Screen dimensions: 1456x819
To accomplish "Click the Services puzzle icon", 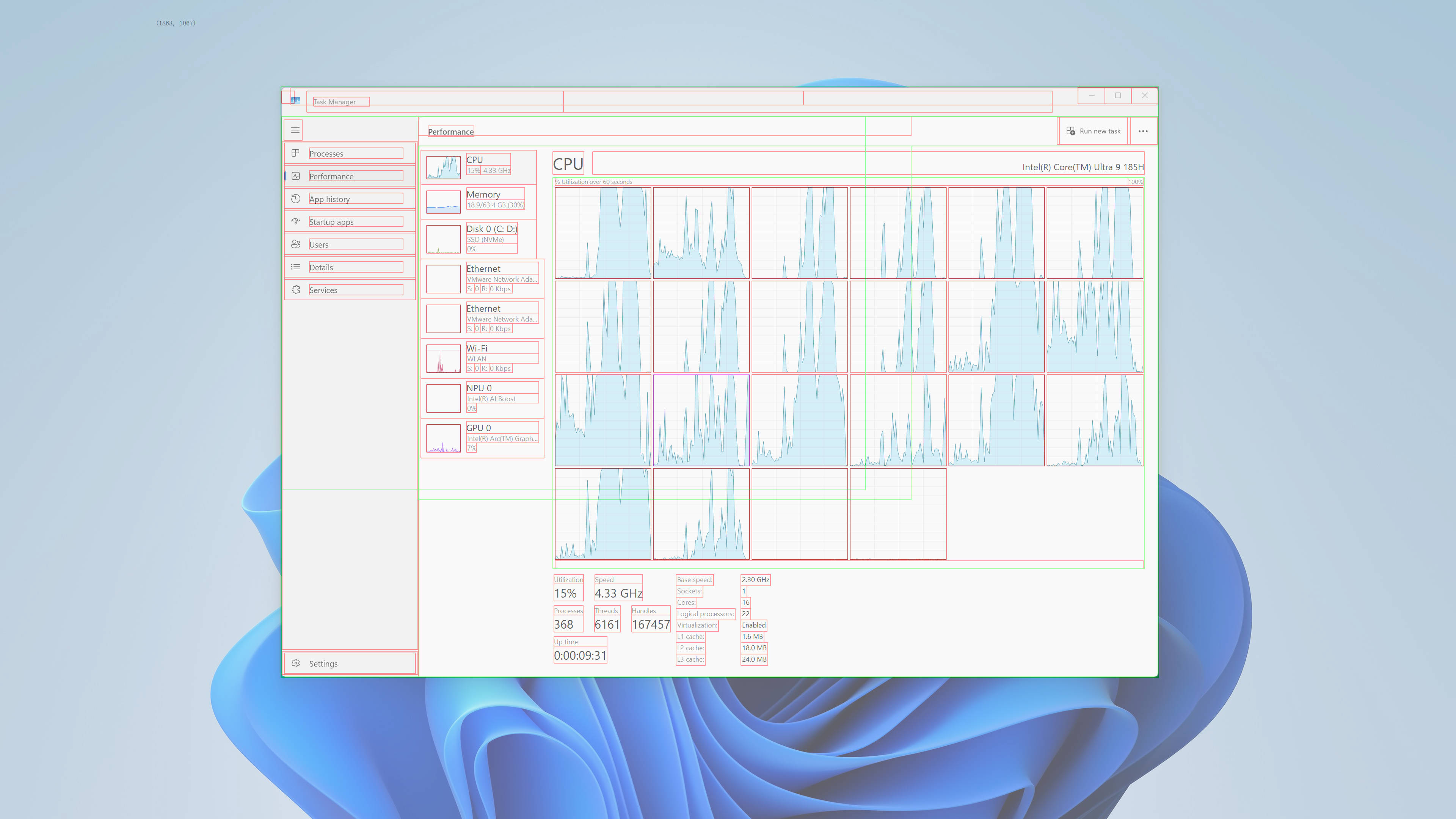I will (x=296, y=290).
